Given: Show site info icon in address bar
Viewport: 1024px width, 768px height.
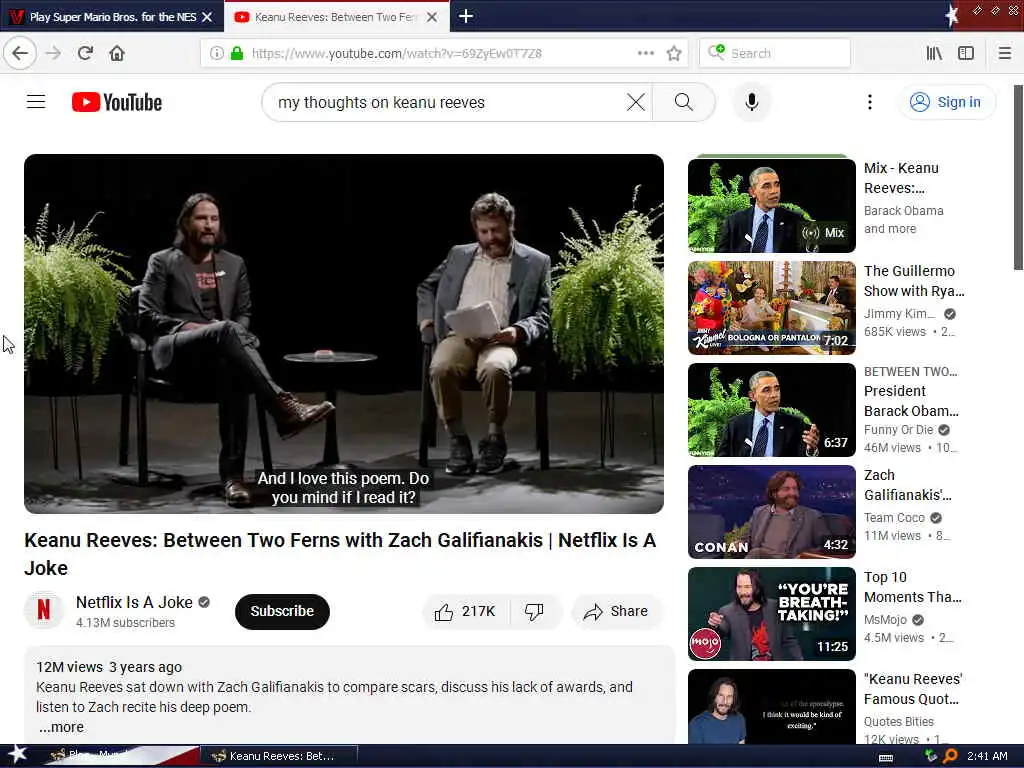Looking at the screenshot, I should coord(216,53).
